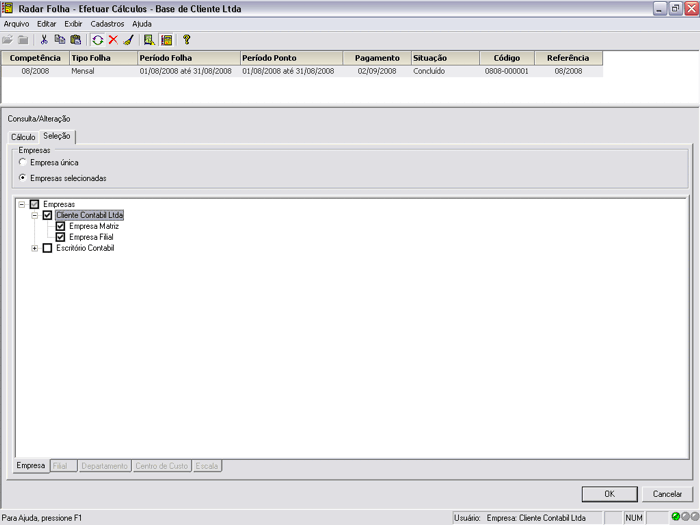Click the Paste clipboard icon
Screen dimensions: 700x525
coord(75,40)
